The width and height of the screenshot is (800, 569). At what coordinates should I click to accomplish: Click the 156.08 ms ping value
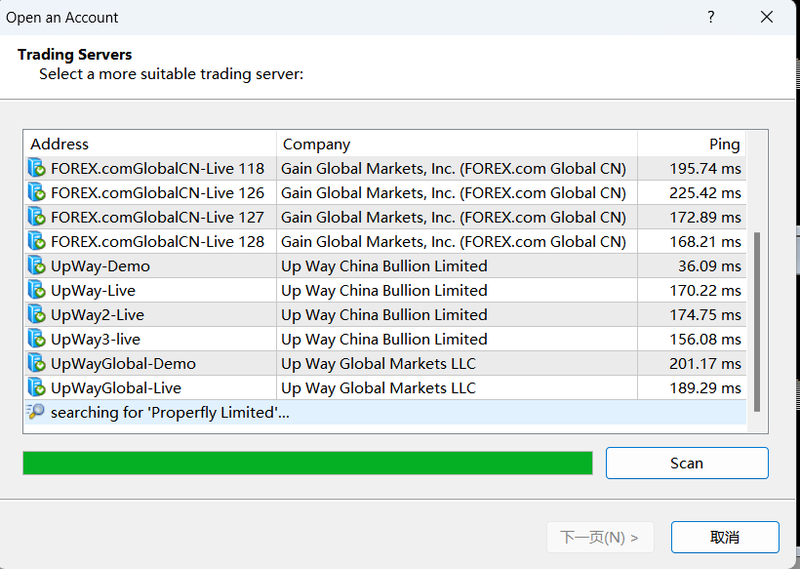point(705,339)
